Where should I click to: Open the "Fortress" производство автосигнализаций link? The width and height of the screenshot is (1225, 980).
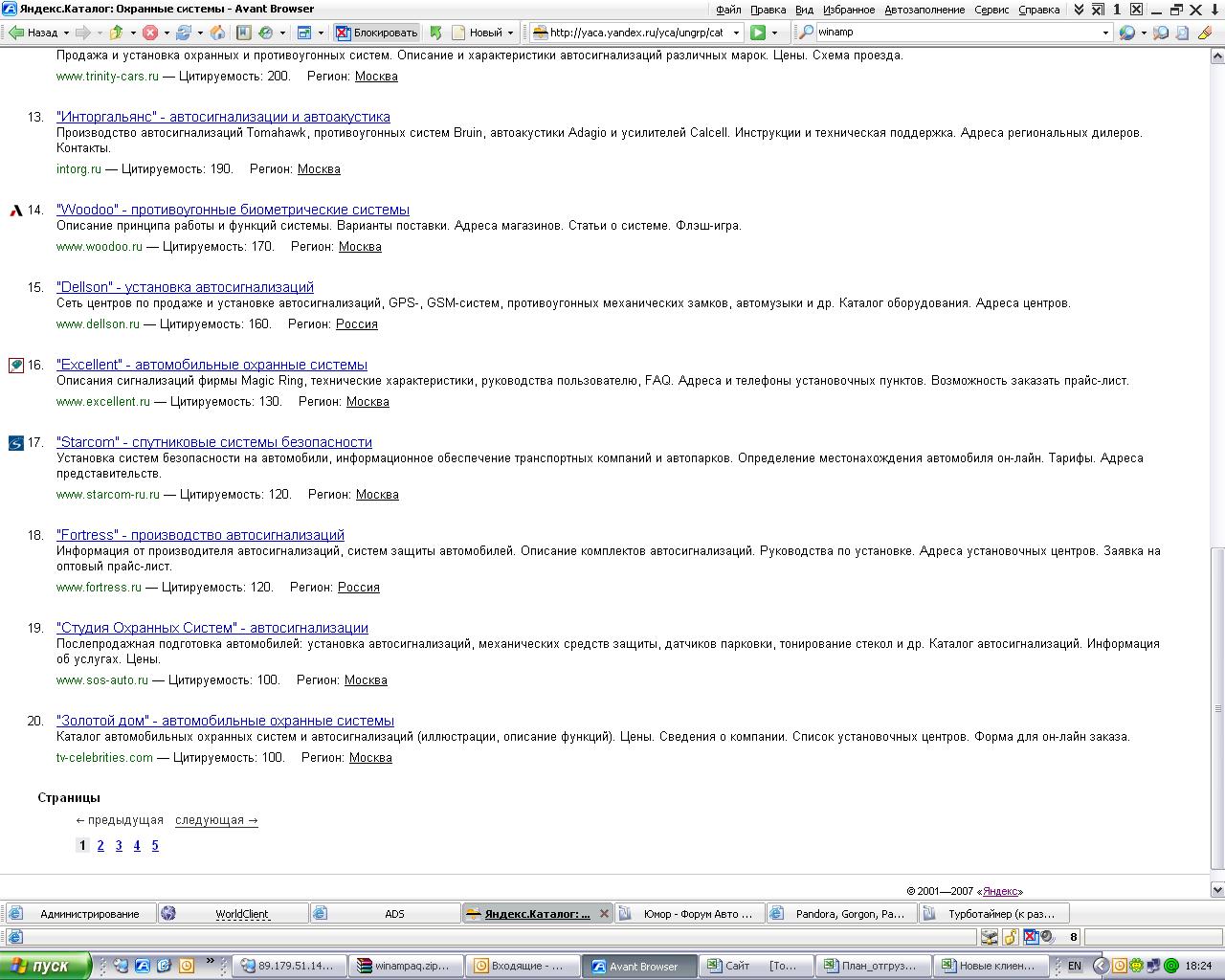pos(200,535)
